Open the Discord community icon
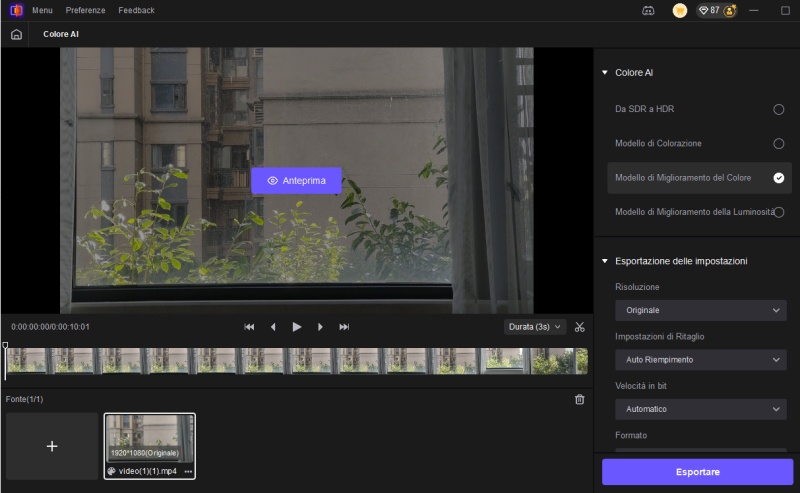The image size is (800, 493). click(650, 10)
